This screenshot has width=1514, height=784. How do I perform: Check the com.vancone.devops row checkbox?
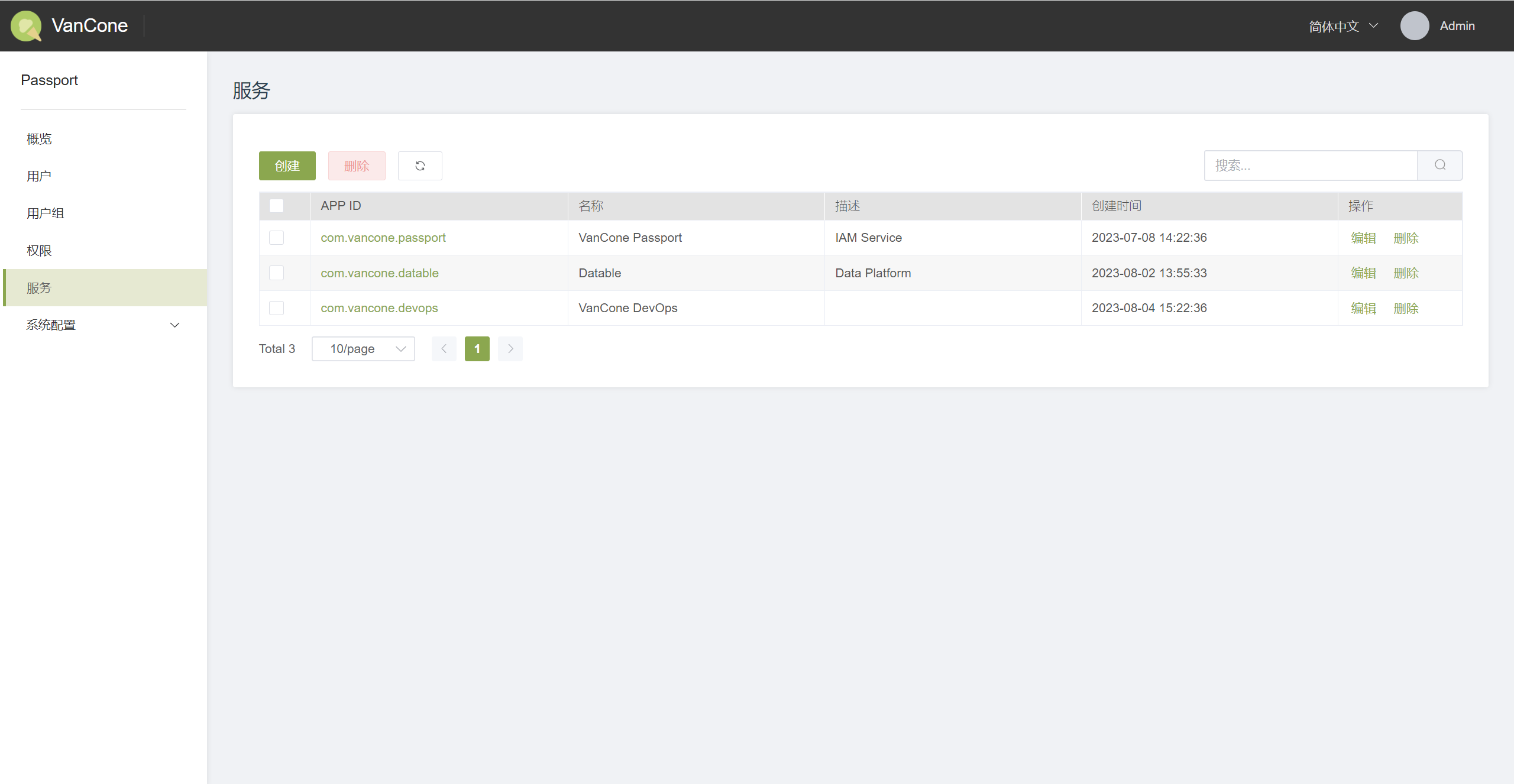[x=276, y=308]
